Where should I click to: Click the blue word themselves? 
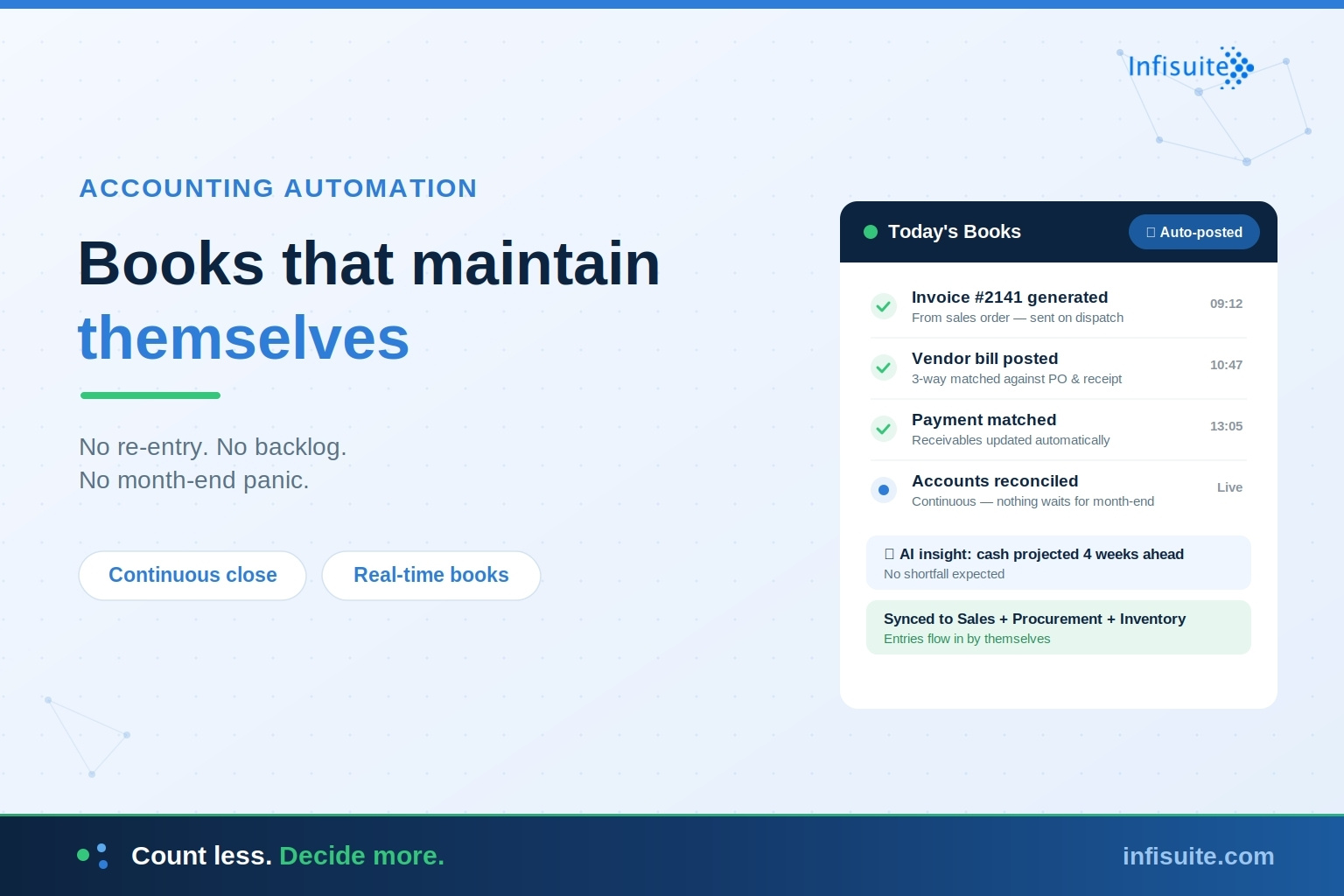(244, 339)
